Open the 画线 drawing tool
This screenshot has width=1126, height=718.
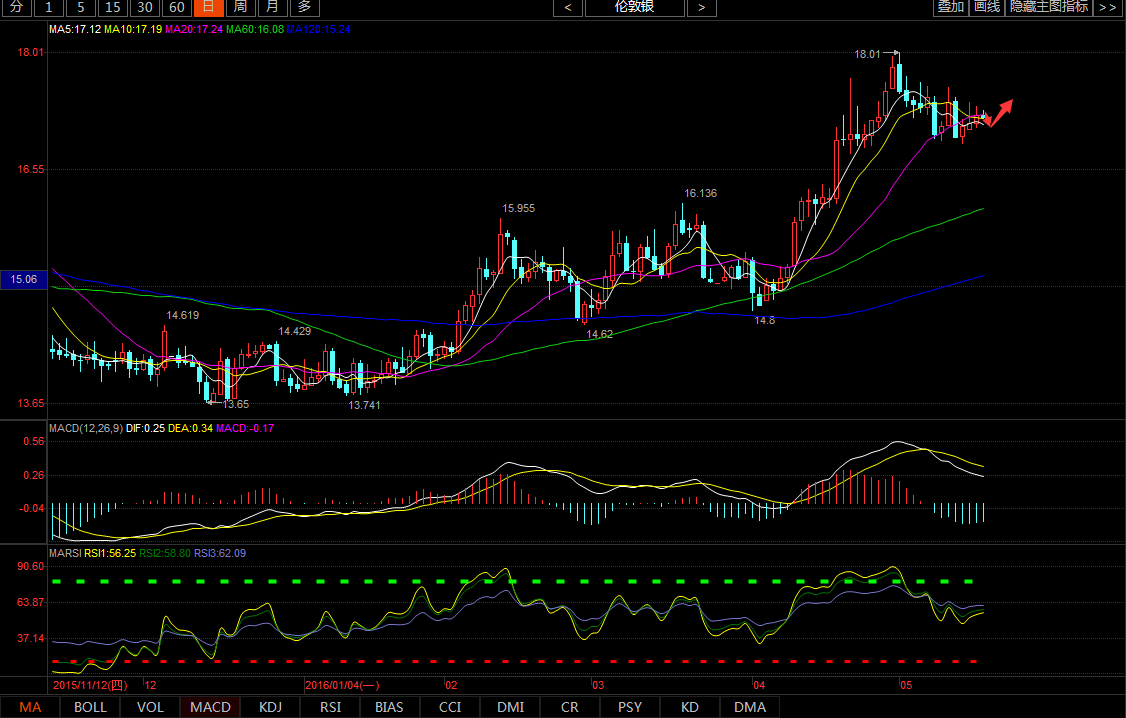(987, 8)
